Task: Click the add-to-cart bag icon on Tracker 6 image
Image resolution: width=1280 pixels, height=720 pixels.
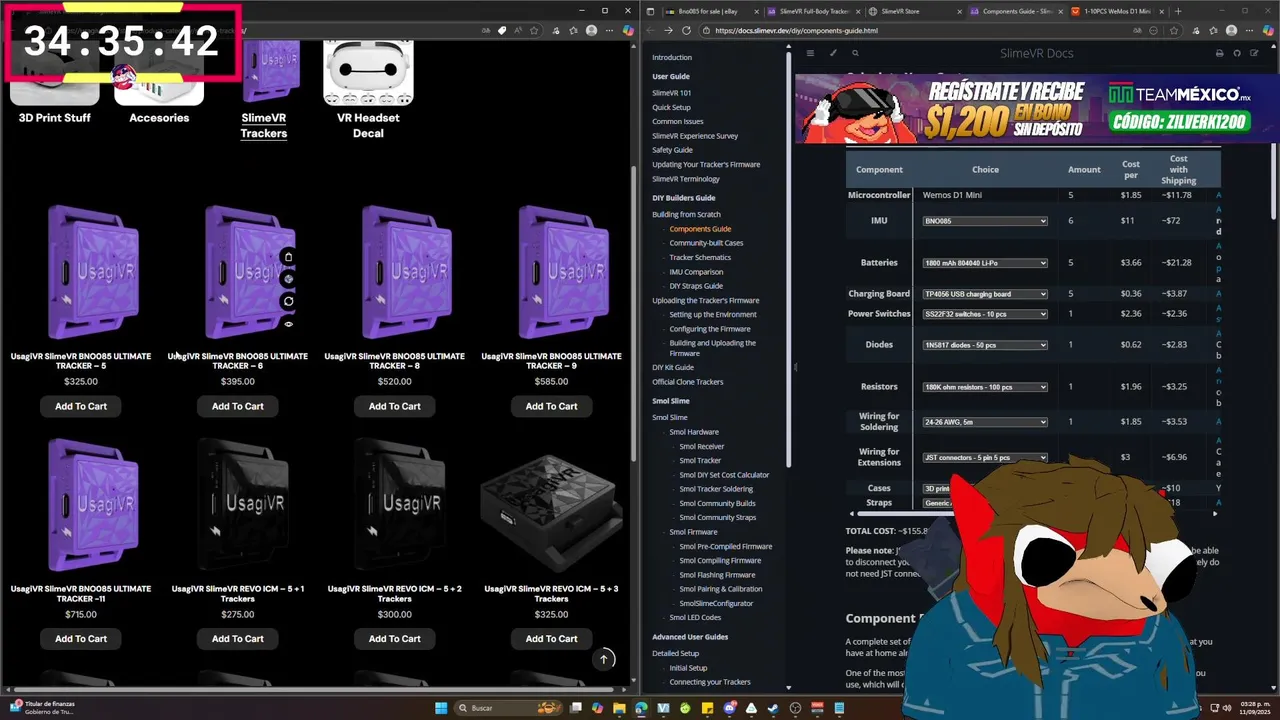Action: tap(288, 257)
